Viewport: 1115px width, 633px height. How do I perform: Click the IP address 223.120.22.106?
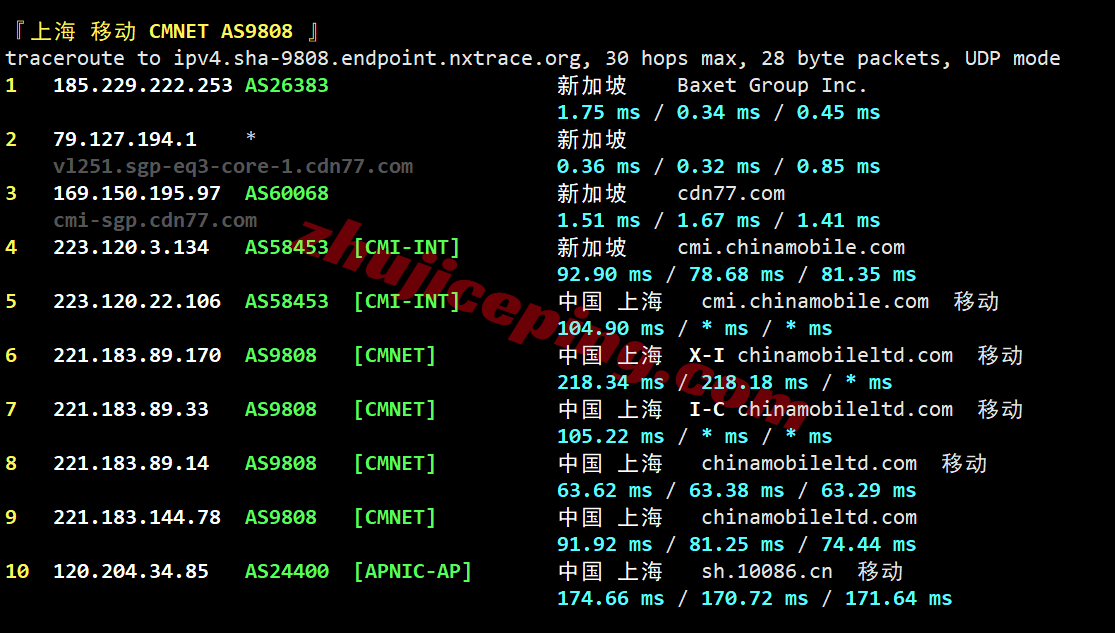136,301
